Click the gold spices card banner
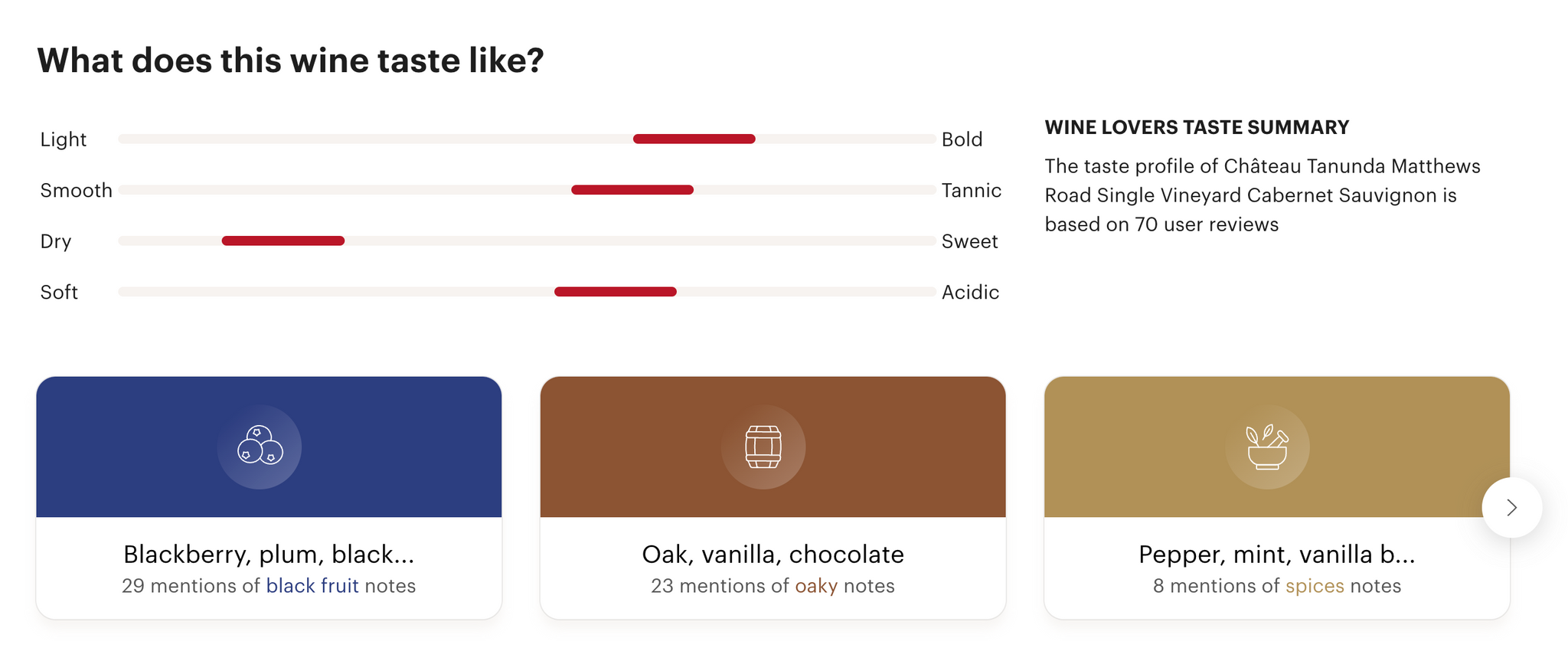 [1276, 447]
